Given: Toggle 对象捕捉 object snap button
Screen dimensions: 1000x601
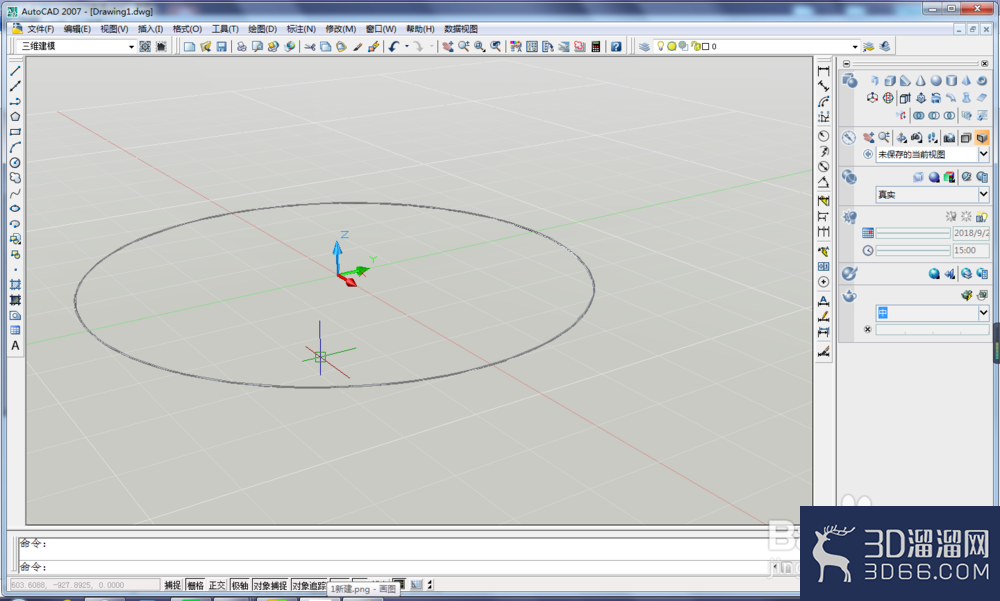Looking at the screenshot, I should click(x=270, y=585).
